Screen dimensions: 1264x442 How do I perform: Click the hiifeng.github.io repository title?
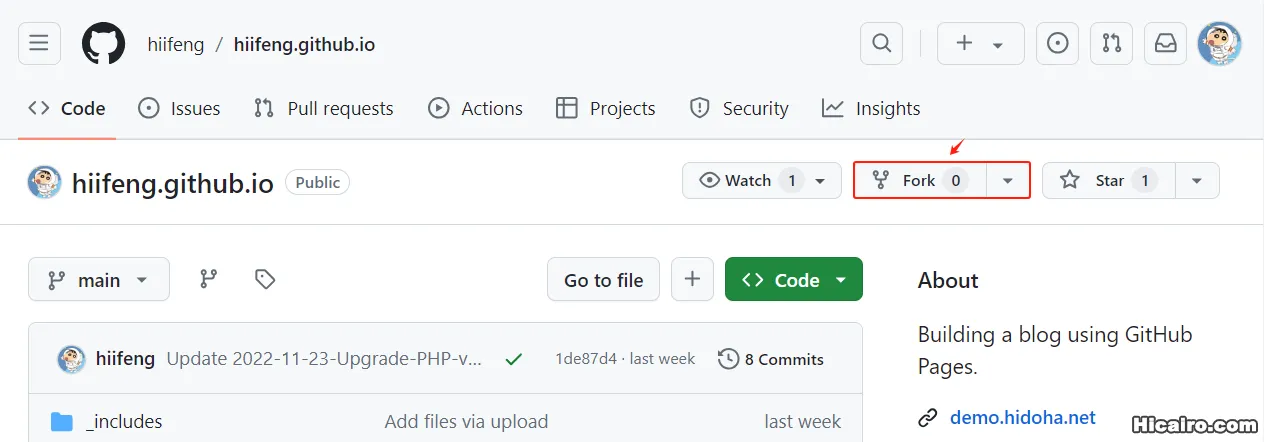click(x=173, y=183)
